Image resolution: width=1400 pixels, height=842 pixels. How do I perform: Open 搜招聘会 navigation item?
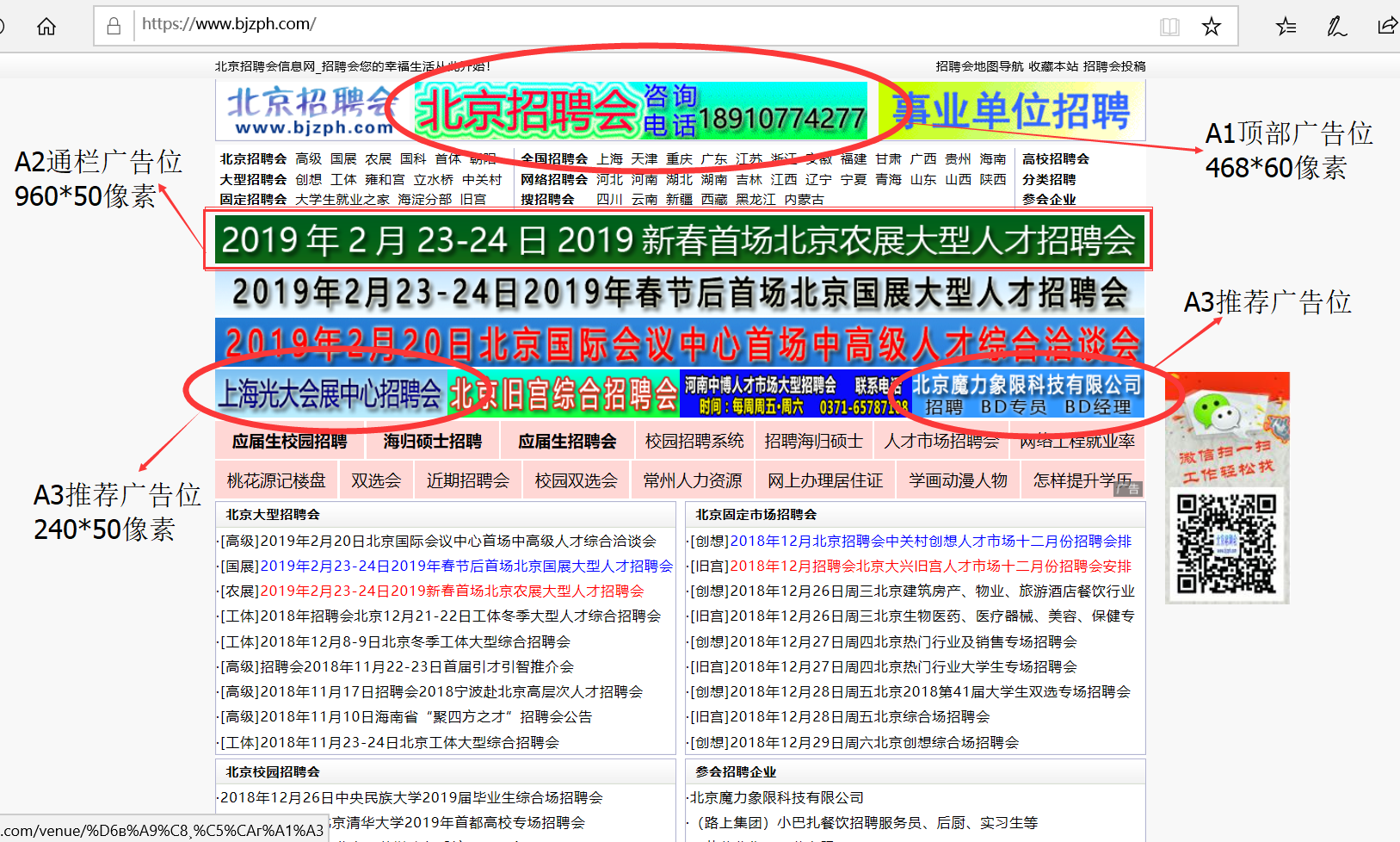(x=547, y=200)
